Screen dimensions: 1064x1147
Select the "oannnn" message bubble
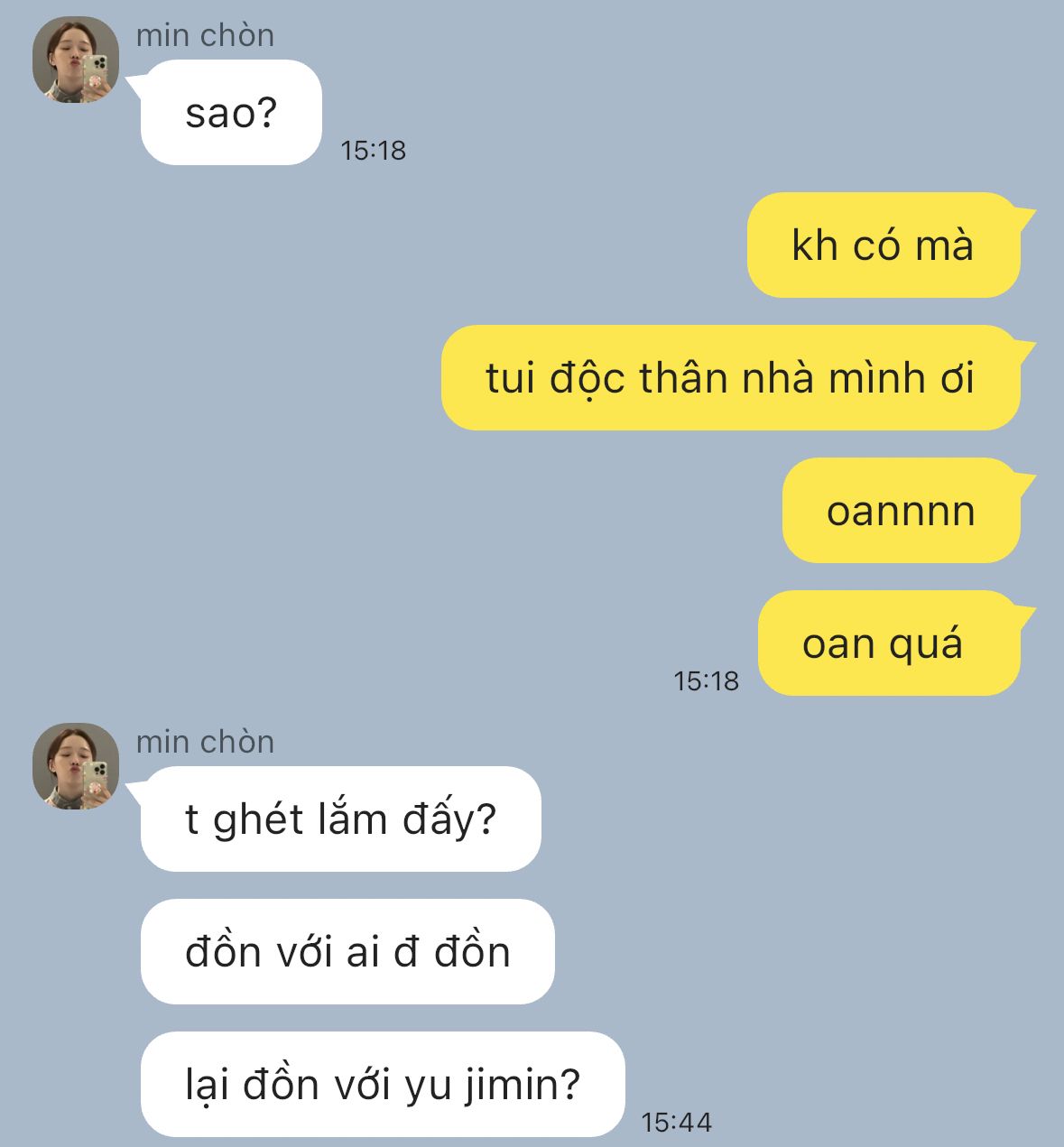point(902,510)
